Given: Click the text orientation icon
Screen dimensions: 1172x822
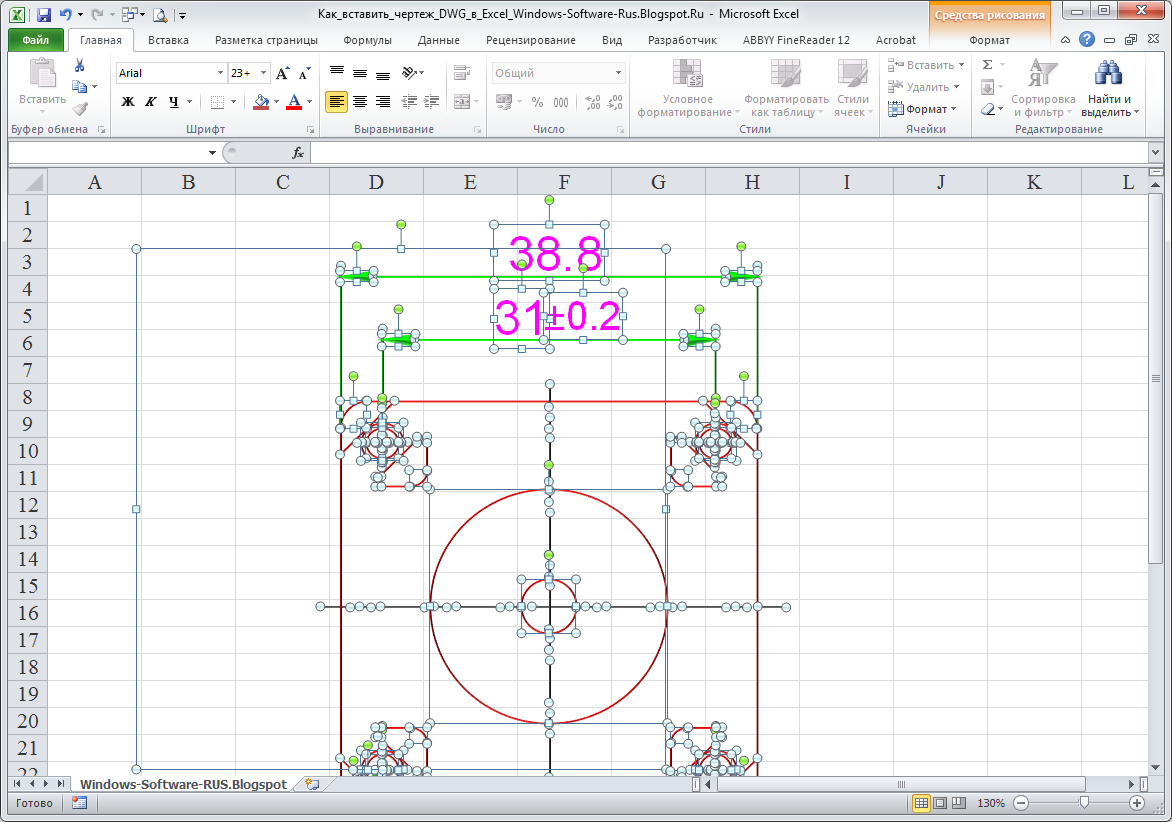Looking at the screenshot, I should 410,72.
